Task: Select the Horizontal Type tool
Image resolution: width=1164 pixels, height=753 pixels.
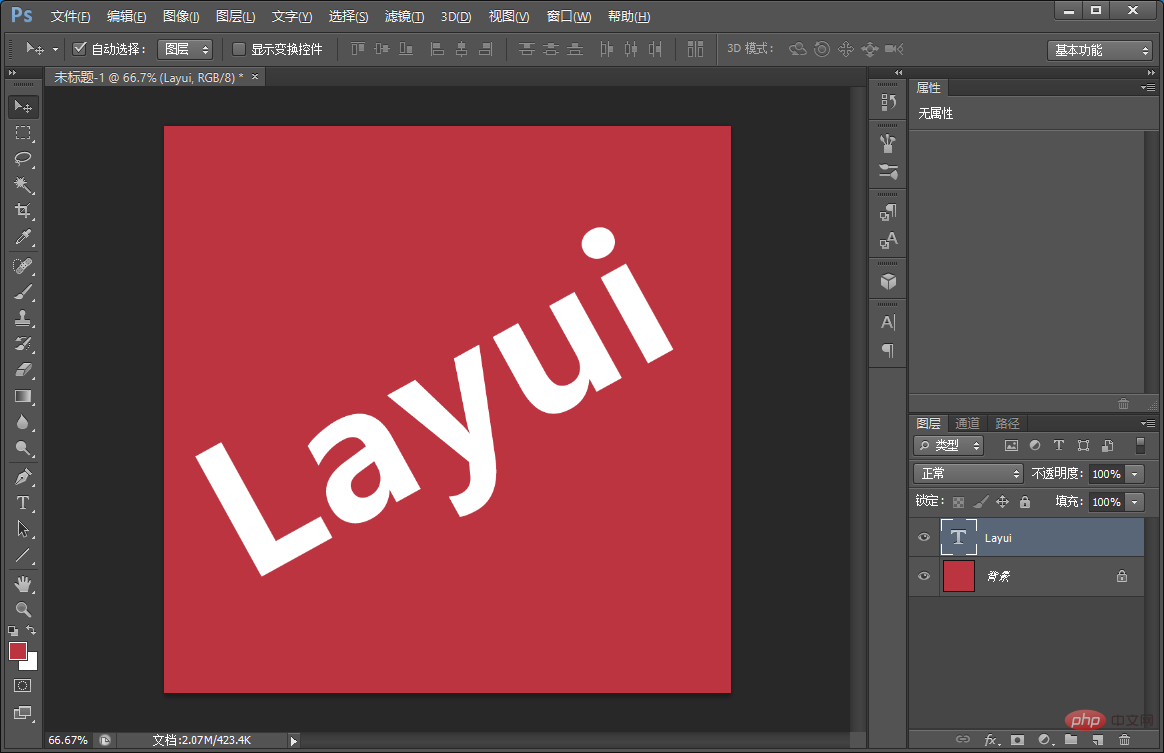Action: [23, 503]
